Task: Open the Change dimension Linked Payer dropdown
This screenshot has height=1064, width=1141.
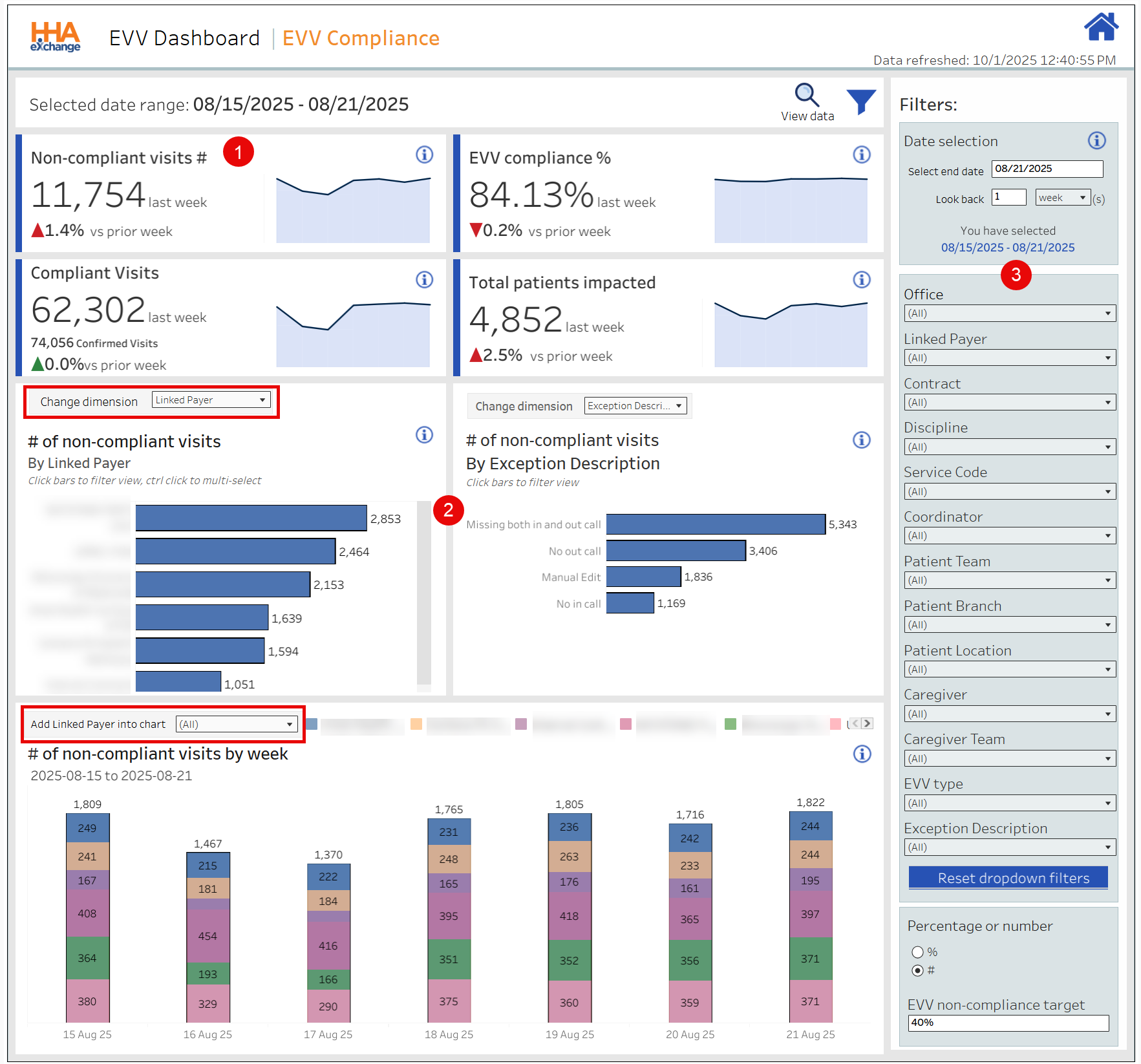Action: [x=211, y=399]
